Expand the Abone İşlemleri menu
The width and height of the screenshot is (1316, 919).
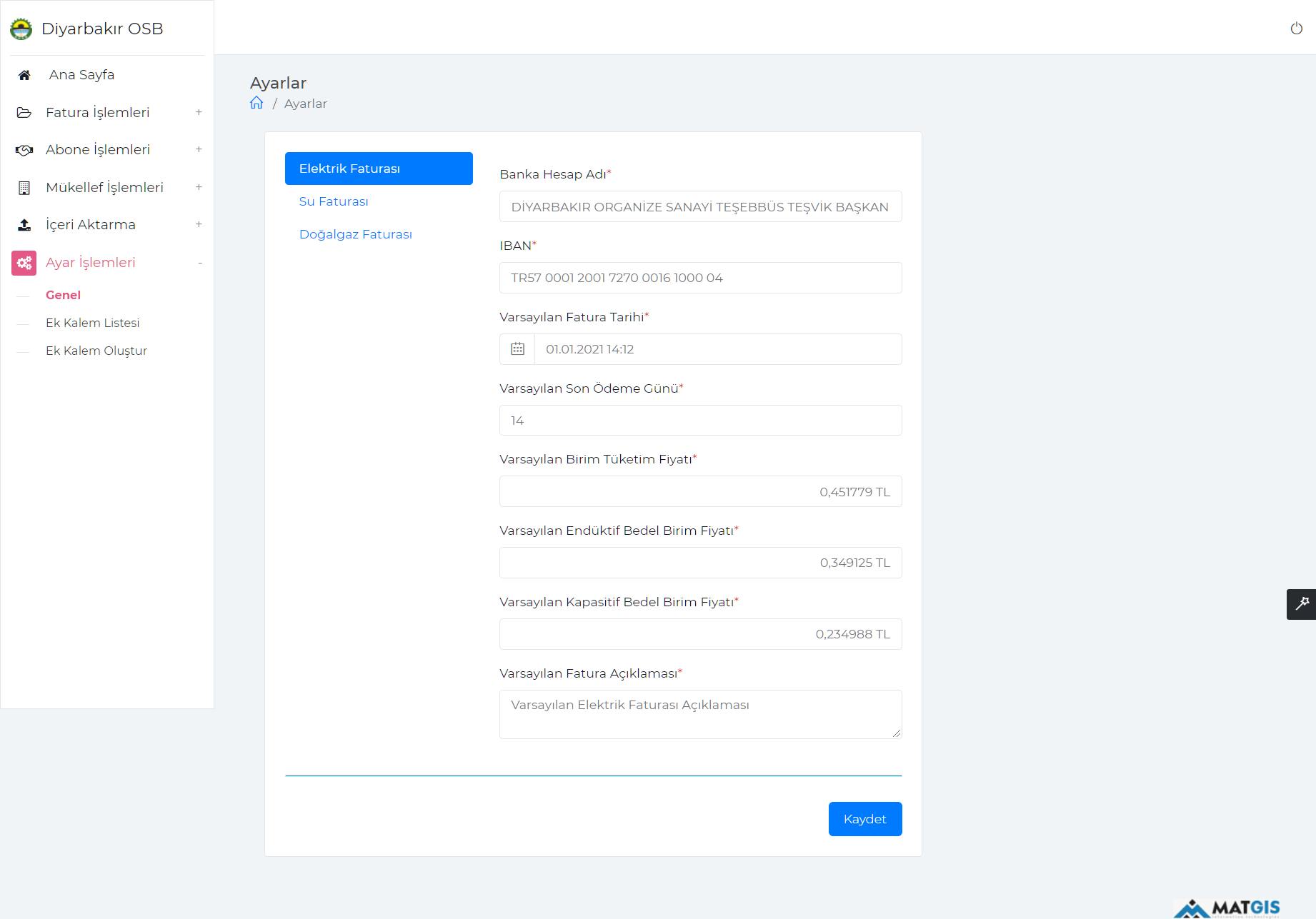point(199,149)
